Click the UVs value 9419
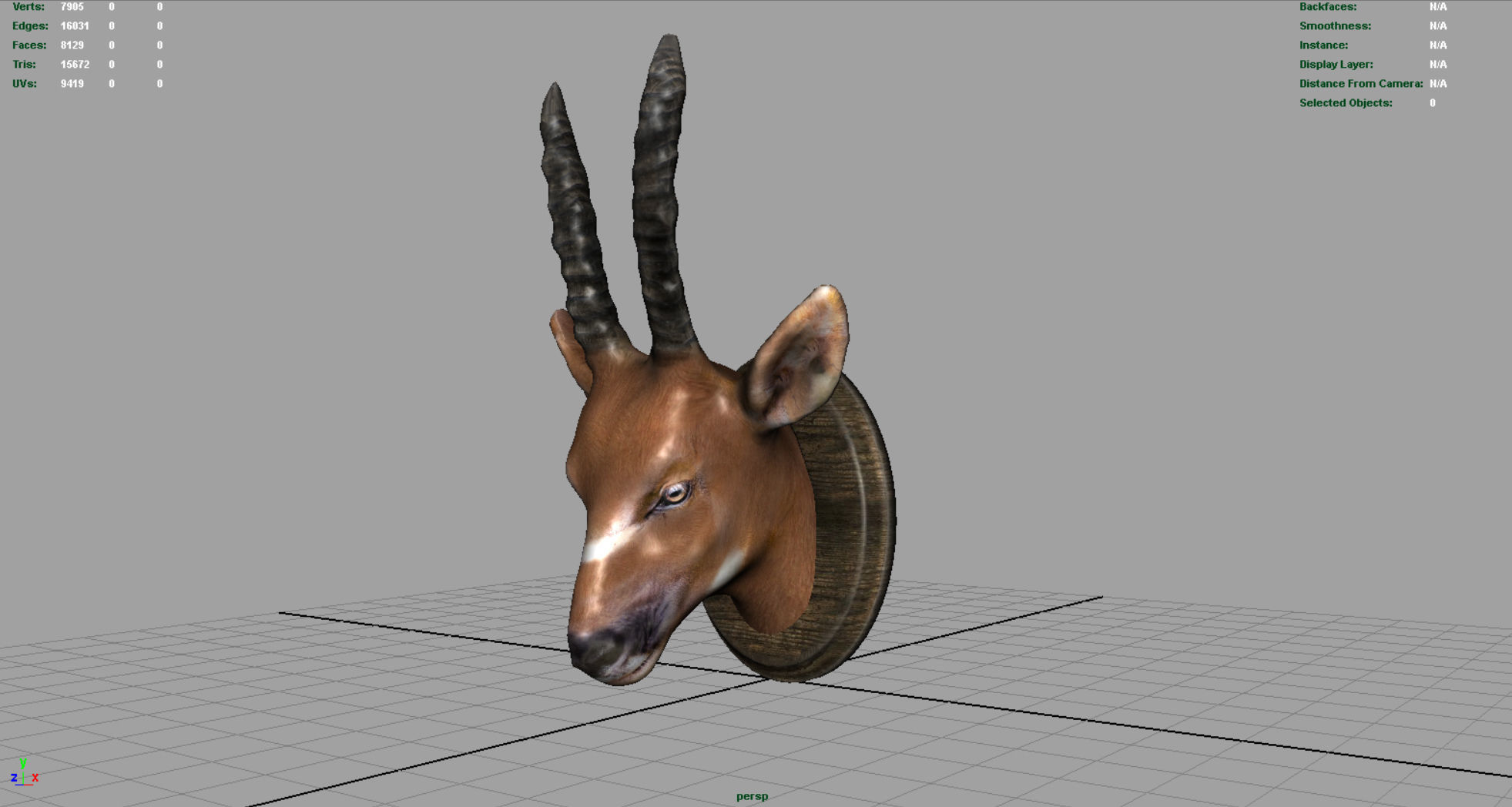1512x807 pixels. coord(72,84)
